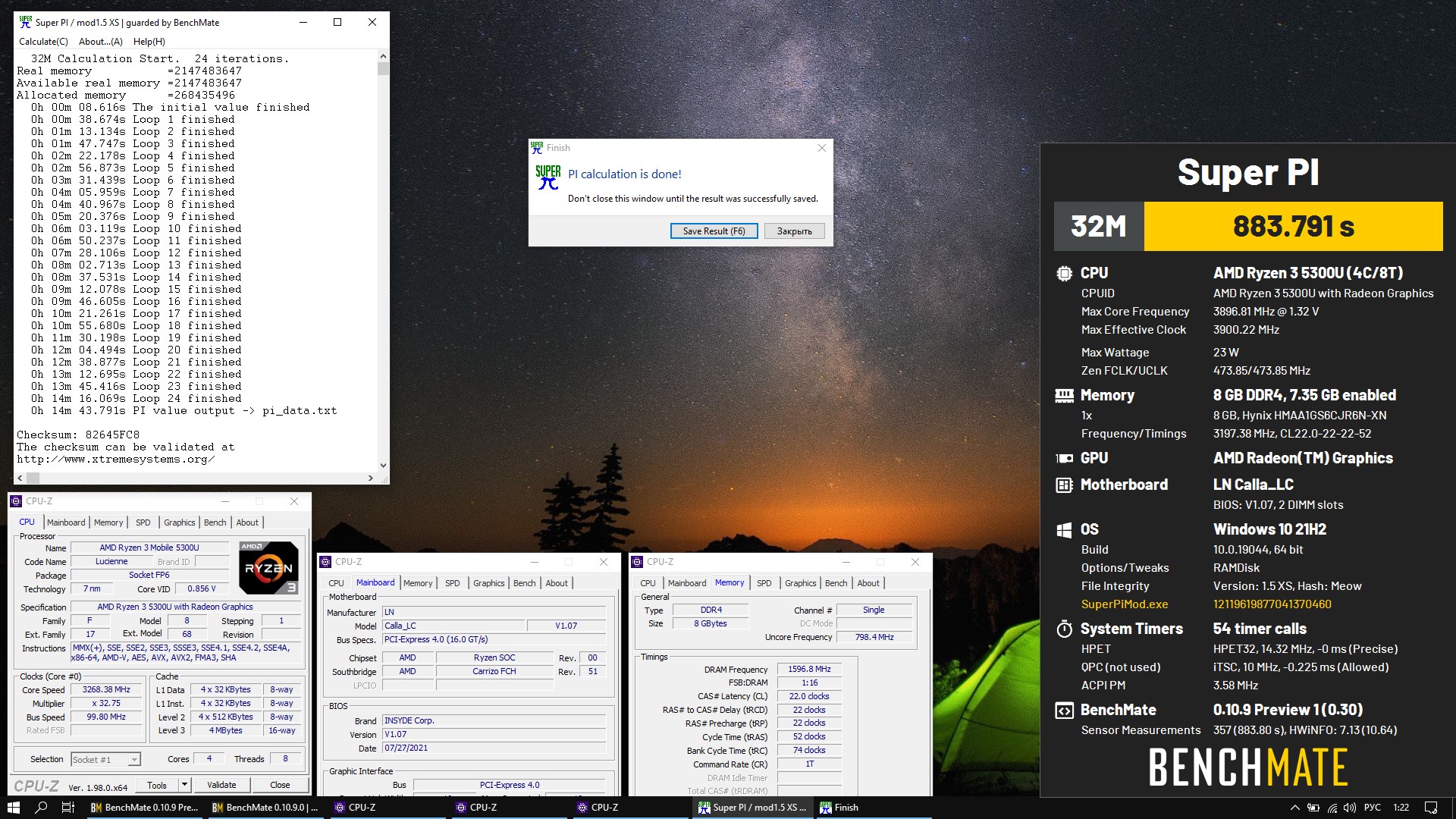Show hidden tray icons chevron
Viewport: 1456px width, 819px height.
1294,808
